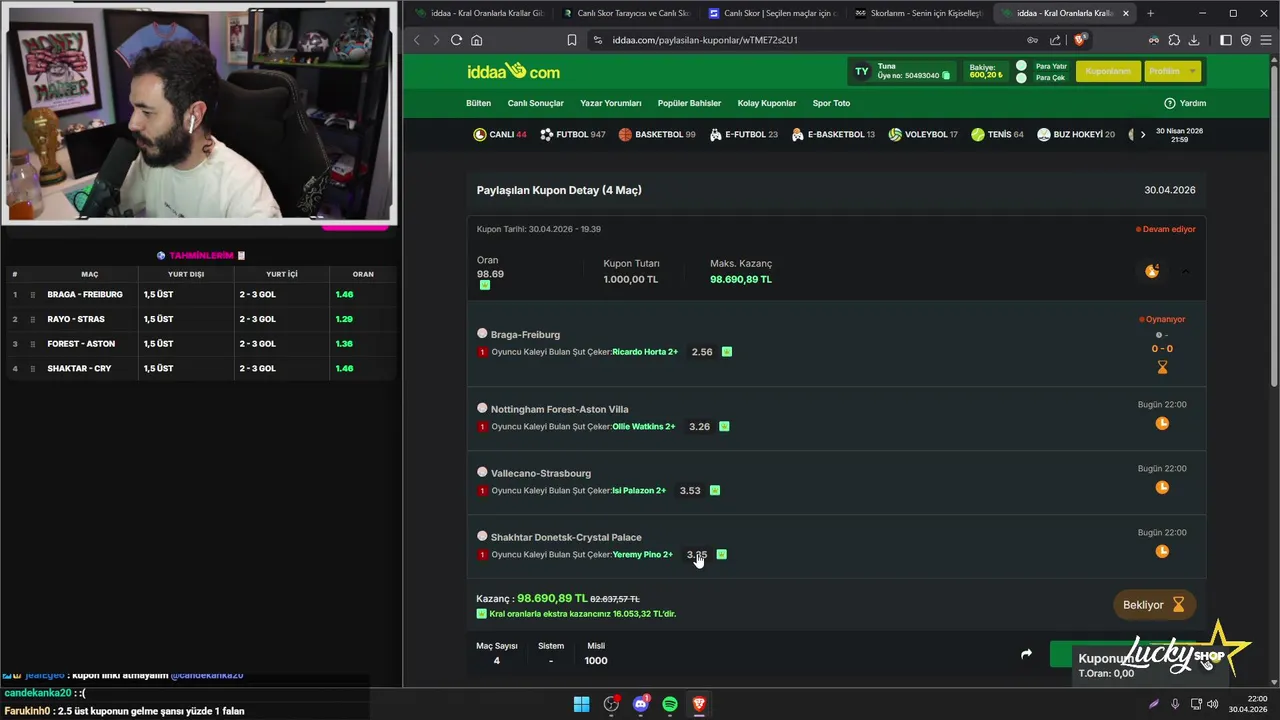Select the E-BASKETBOL 13 category
1280x720 pixels.
pos(833,134)
